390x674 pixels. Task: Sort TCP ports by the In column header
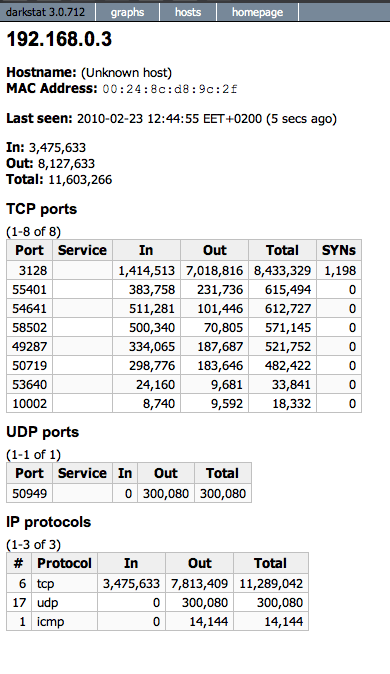pos(146,250)
